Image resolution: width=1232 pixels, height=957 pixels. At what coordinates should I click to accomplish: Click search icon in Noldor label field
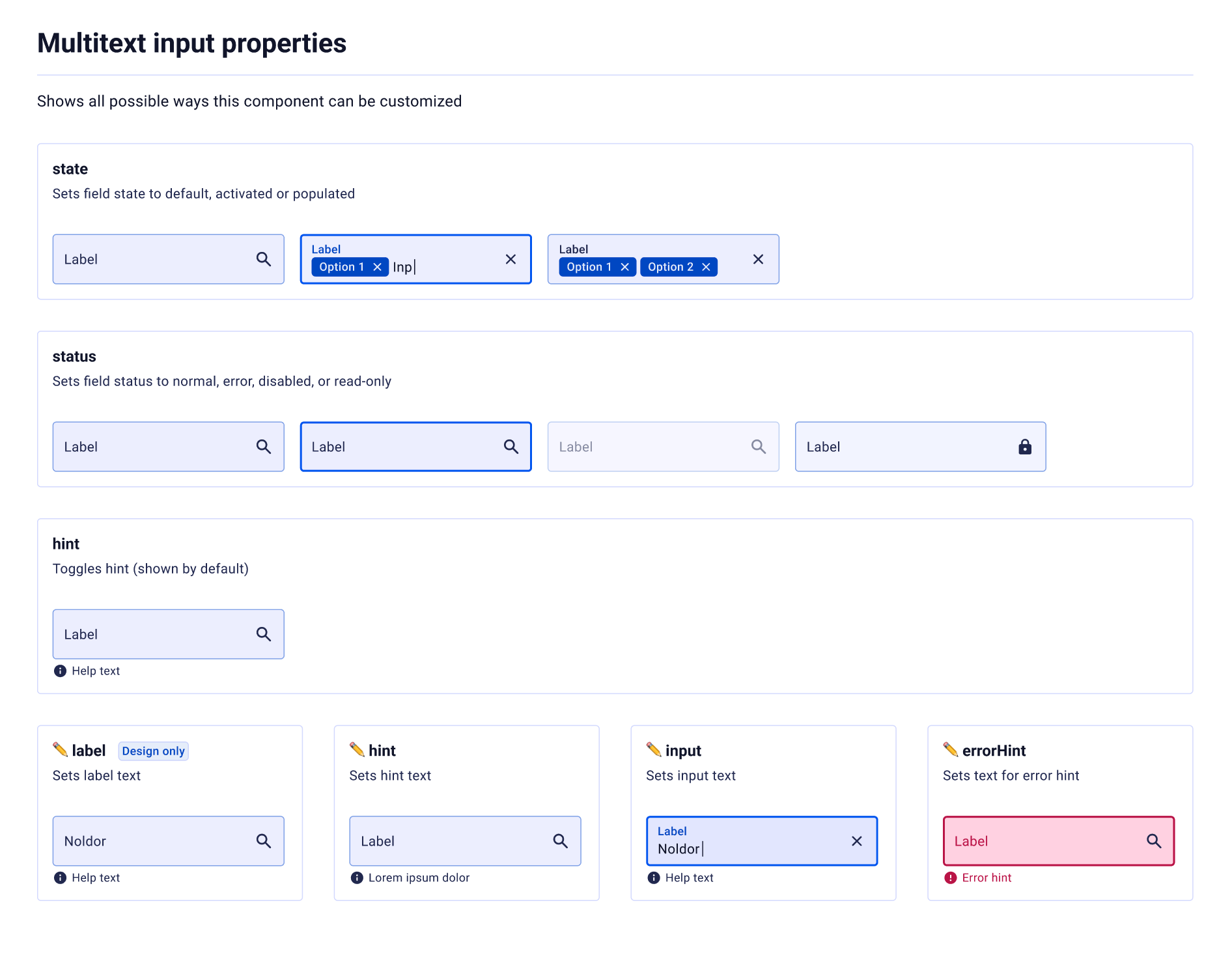(264, 841)
